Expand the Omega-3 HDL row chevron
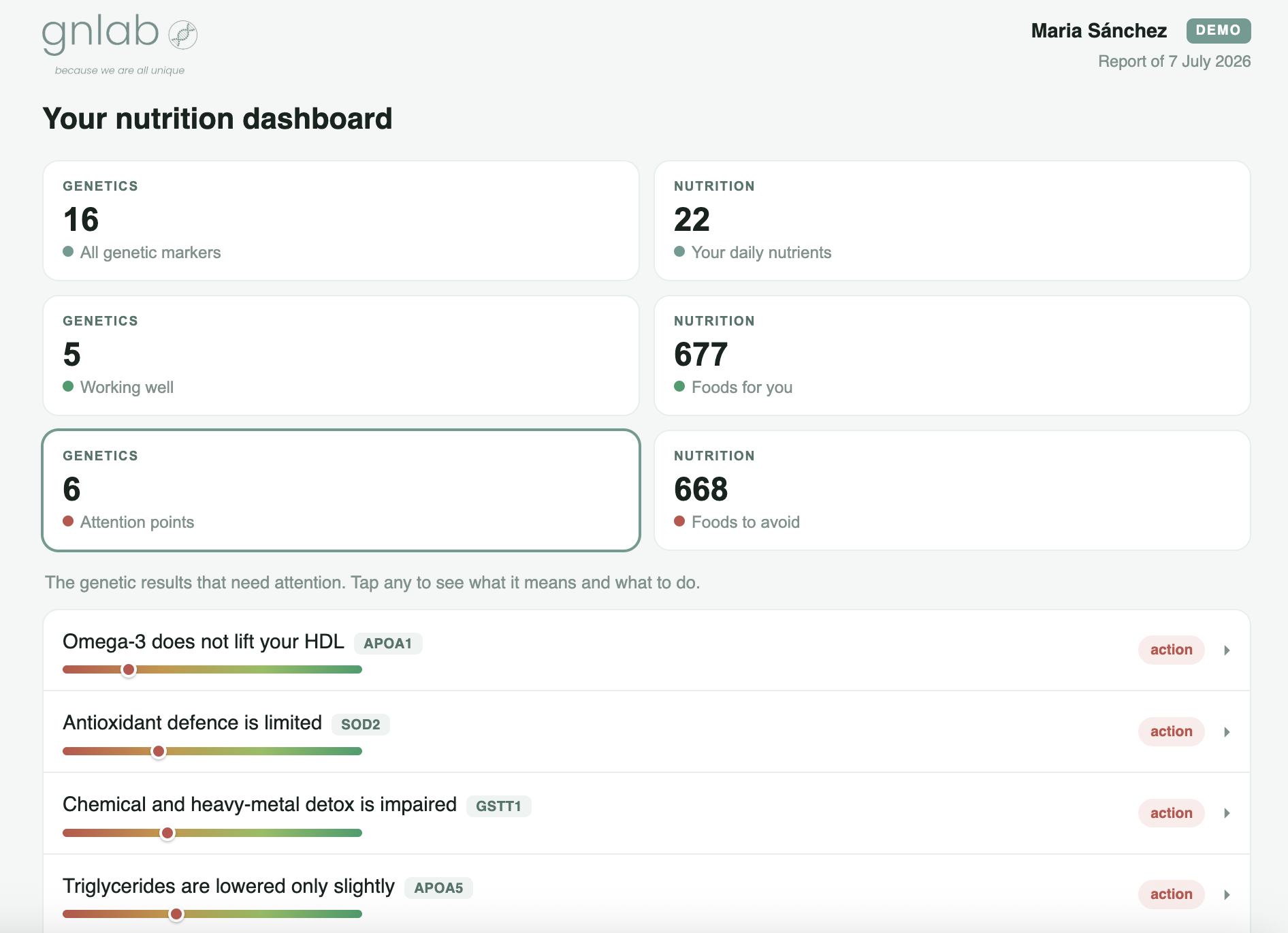 tap(1227, 650)
